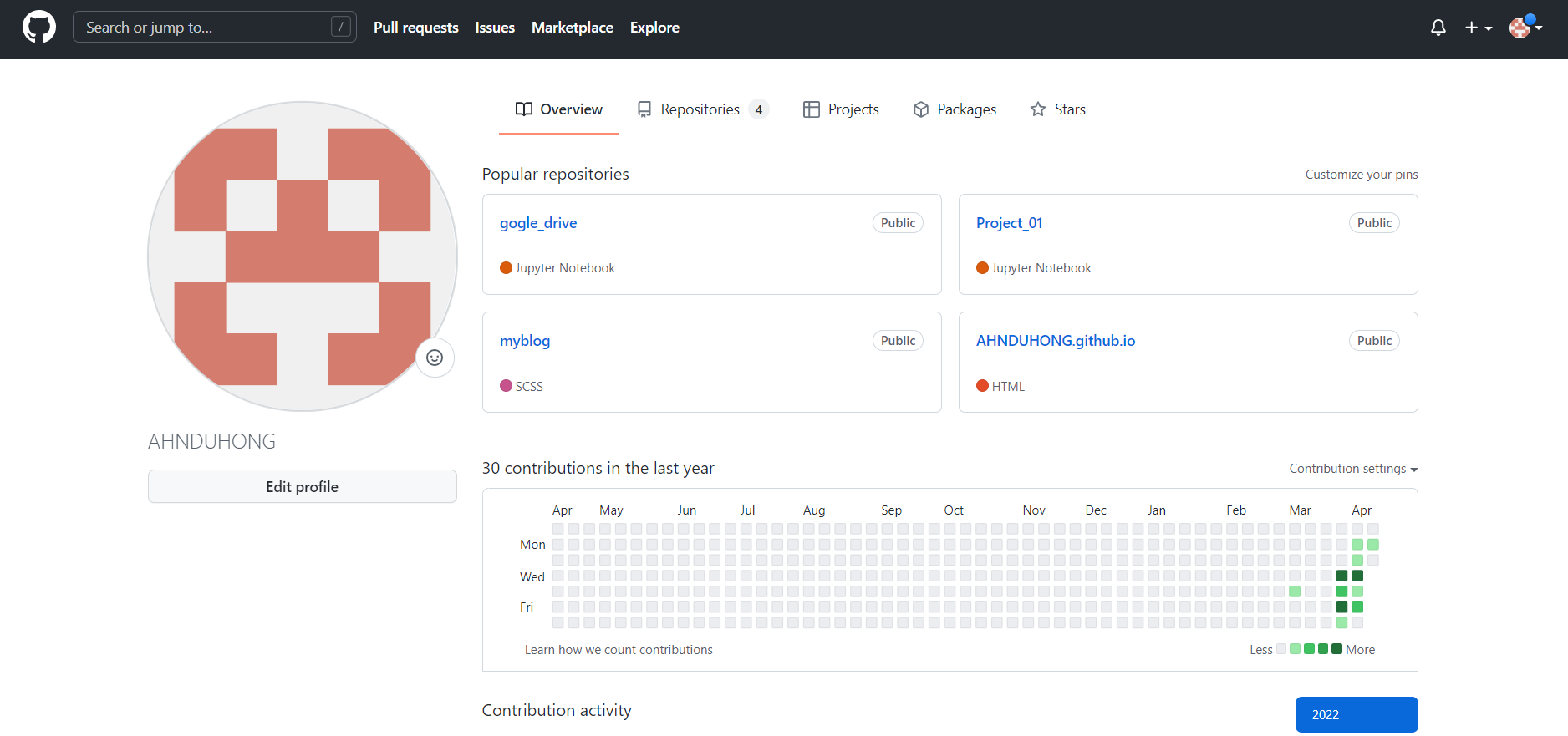Open the Project_01 repository
The image size is (1568, 736).
pyautogui.click(x=1009, y=223)
